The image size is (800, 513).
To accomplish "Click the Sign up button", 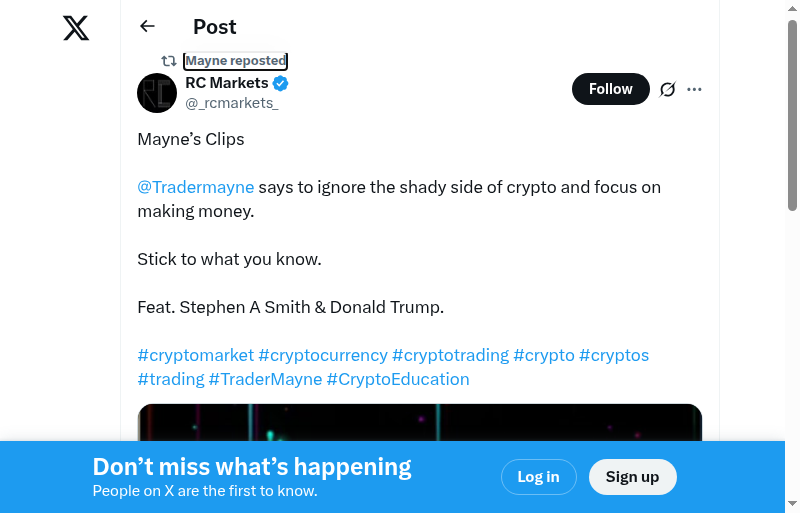I will coord(632,477).
